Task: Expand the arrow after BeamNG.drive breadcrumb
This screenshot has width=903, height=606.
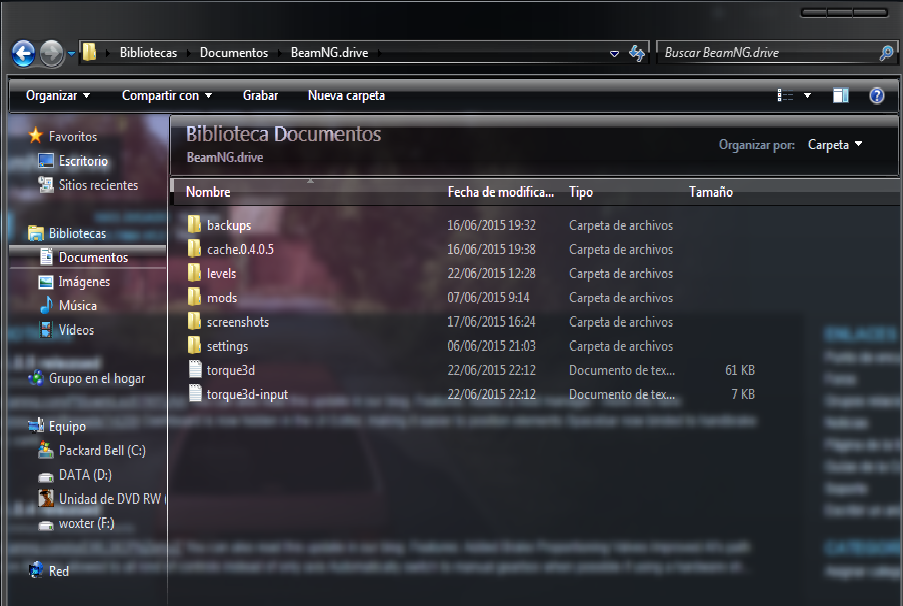Action: (x=380, y=53)
